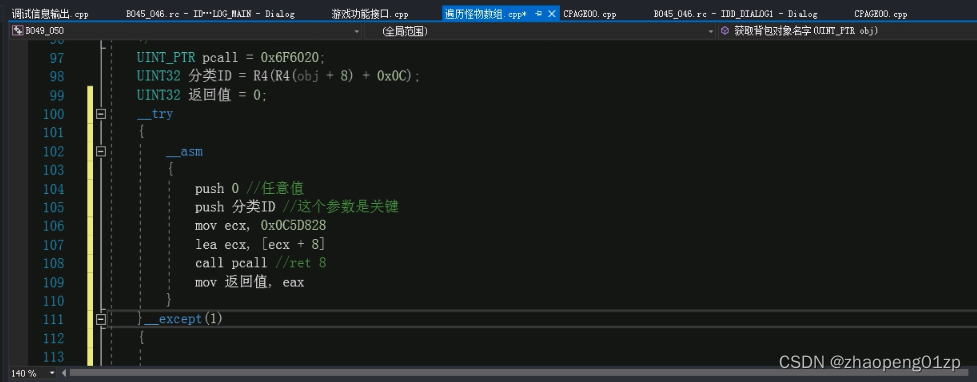Screen dimensions: 977x382
Task: Click the 'push 0' instruction
Action: click(x=217, y=189)
